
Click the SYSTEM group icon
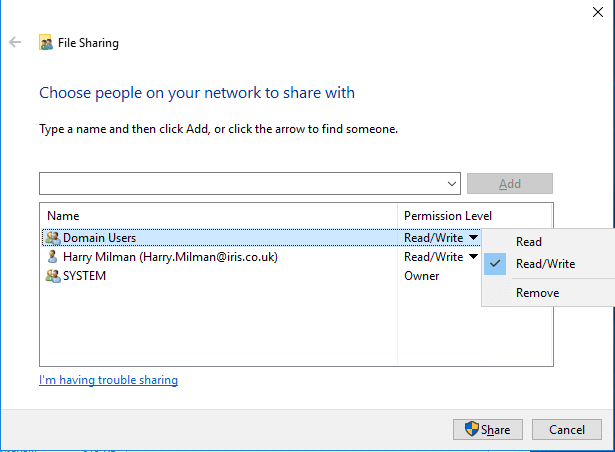coord(53,276)
